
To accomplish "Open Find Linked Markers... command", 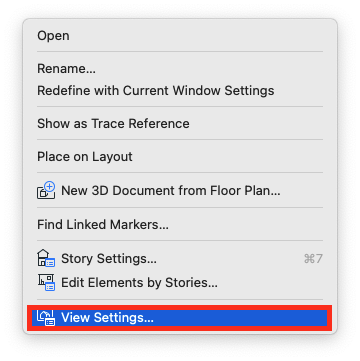I will [x=103, y=225].
